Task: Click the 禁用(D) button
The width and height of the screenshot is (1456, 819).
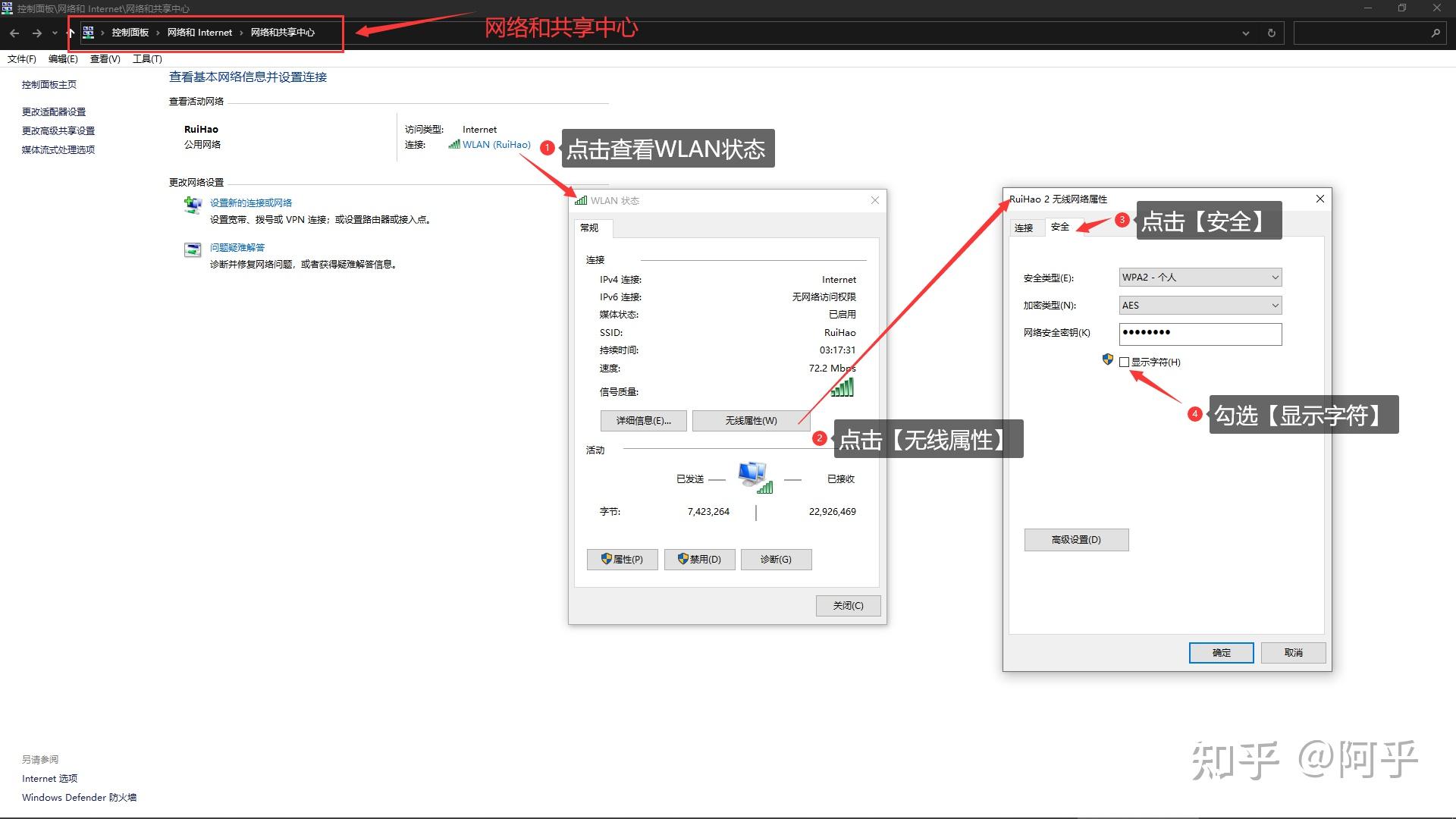Action: (699, 560)
